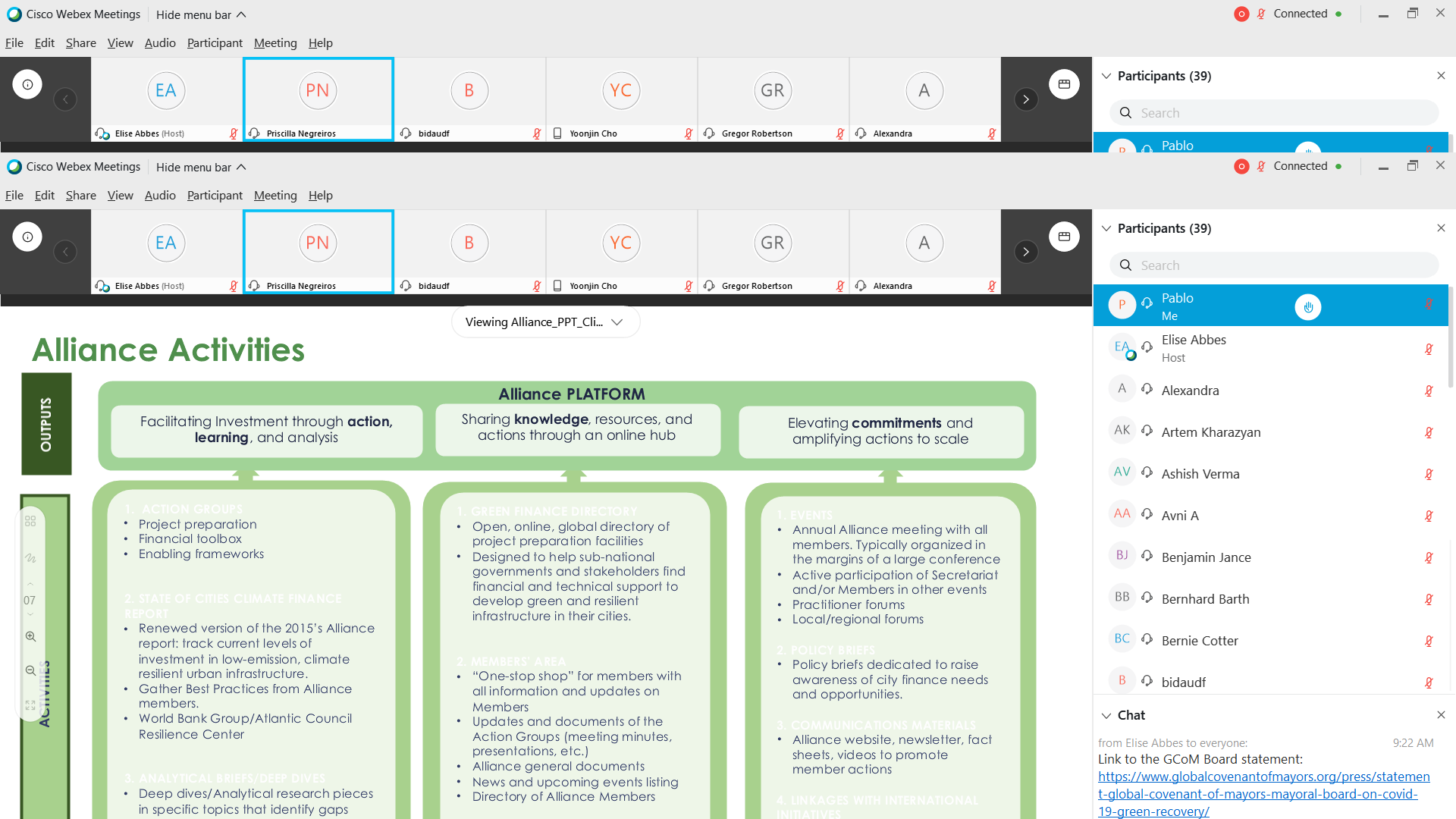The height and width of the screenshot is (819, 1456).
Task: Toggle Pablo's muted microphone in the participant list
Action: tap(1429, 305)
